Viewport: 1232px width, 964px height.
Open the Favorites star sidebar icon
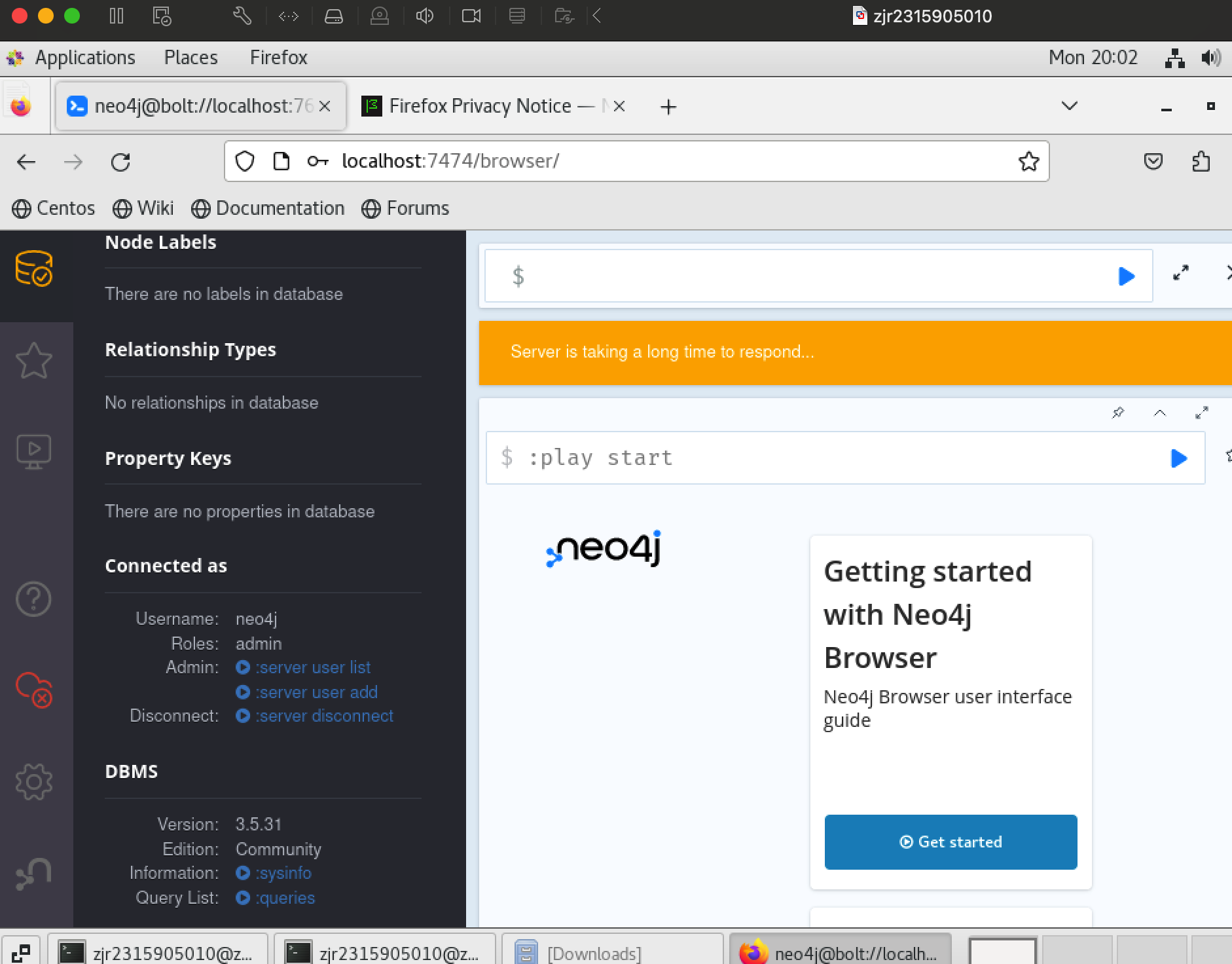click(34, 360)
